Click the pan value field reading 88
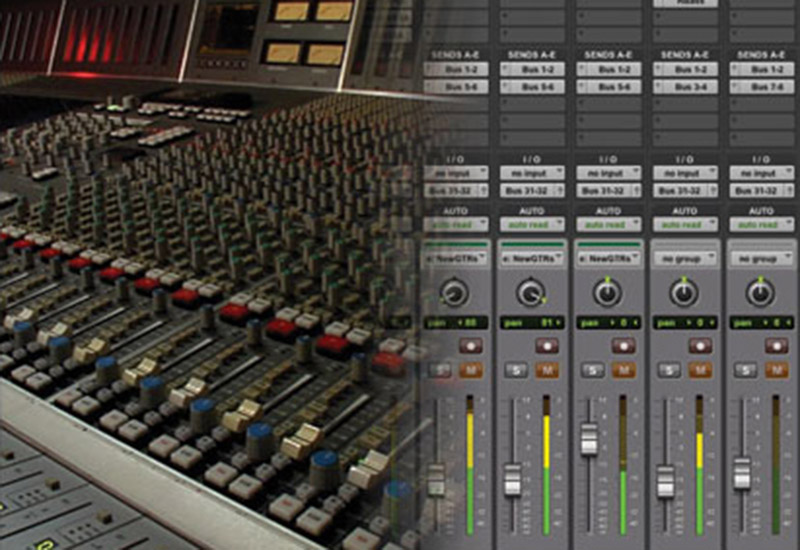The image size is (800, 550). [456, 322]
